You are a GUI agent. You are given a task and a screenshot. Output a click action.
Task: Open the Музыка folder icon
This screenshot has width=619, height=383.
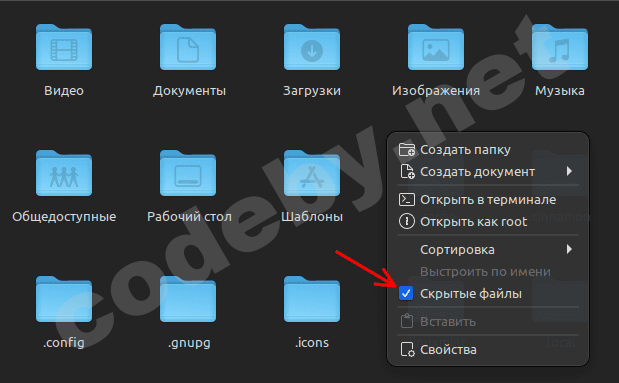(x=560, y=47)
